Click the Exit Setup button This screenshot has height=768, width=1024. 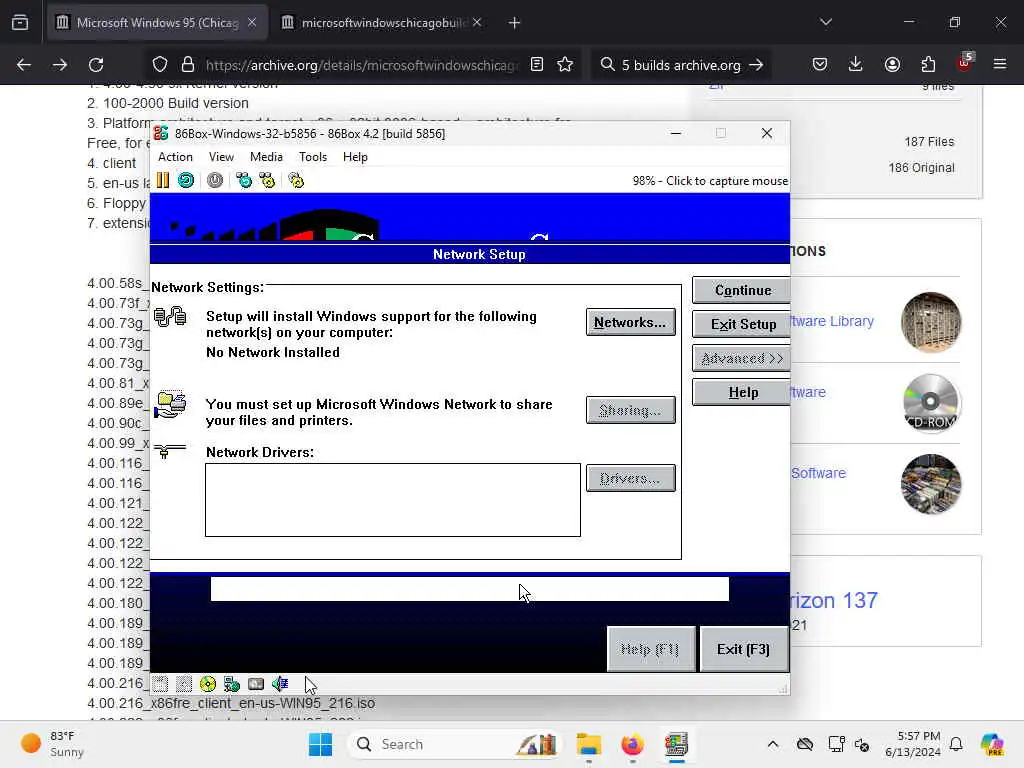pyautogui.click(x=741, y=324)
